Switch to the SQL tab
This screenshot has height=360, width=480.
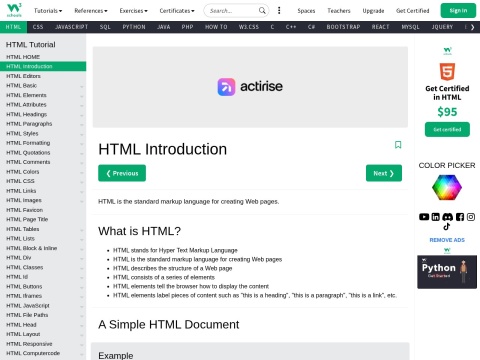coord(105,27)
